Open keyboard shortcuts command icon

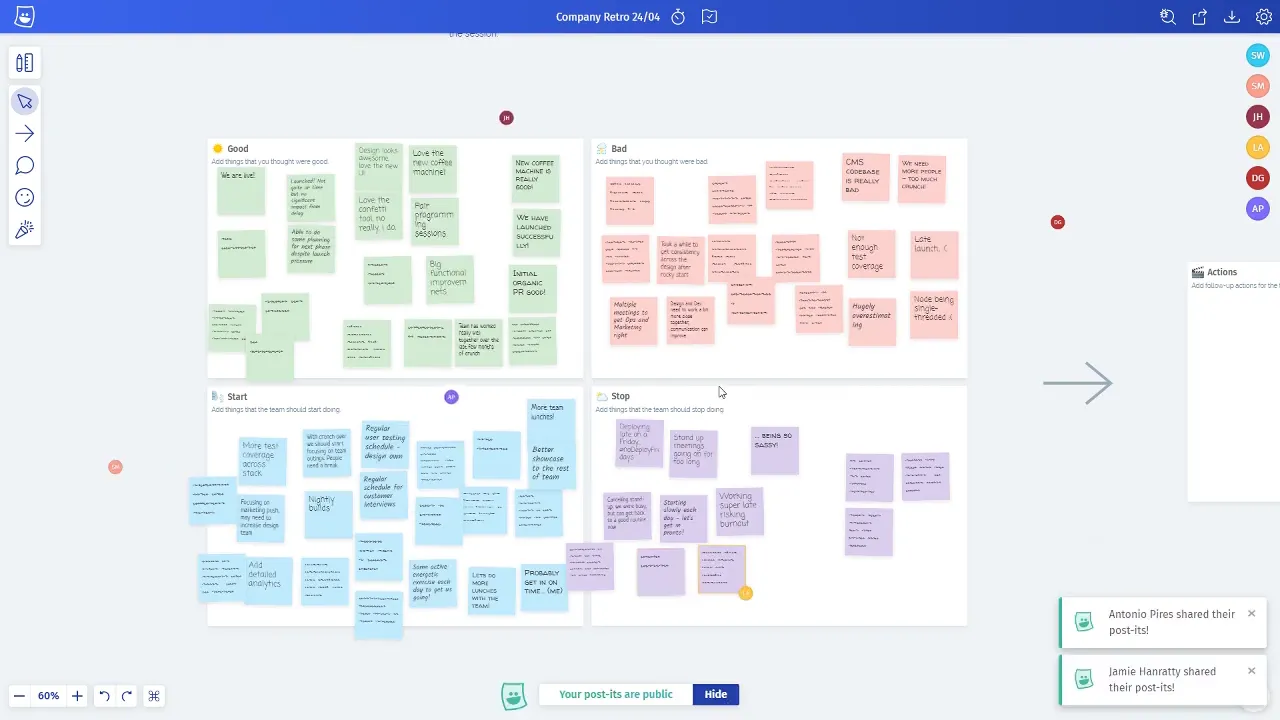click(x=154, y=696)
